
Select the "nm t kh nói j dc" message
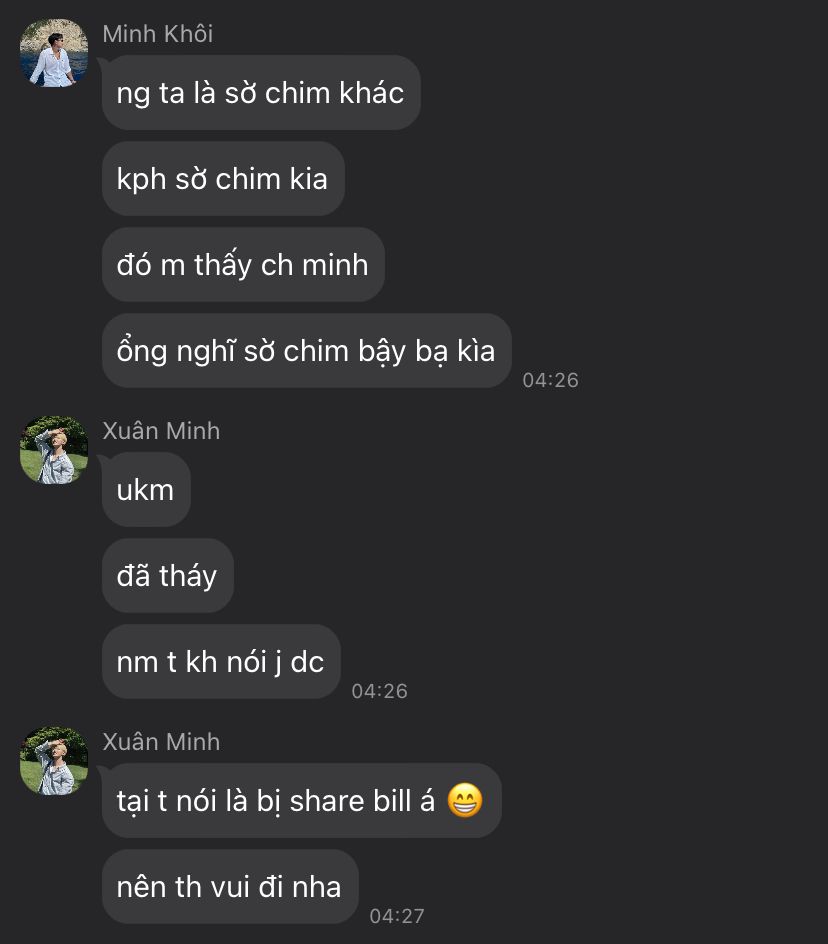point(221,662)
